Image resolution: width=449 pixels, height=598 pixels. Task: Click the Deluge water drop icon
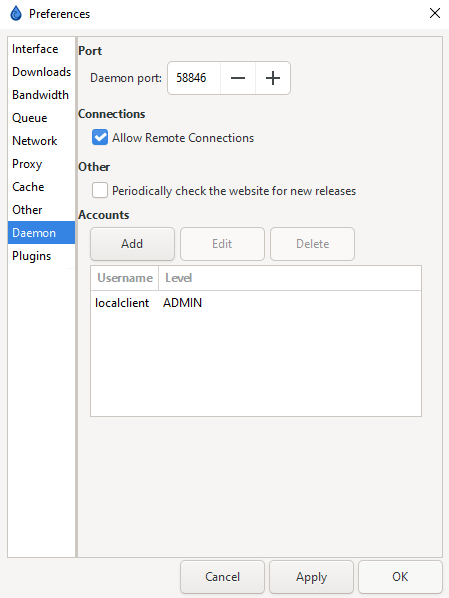pos(16,13)
